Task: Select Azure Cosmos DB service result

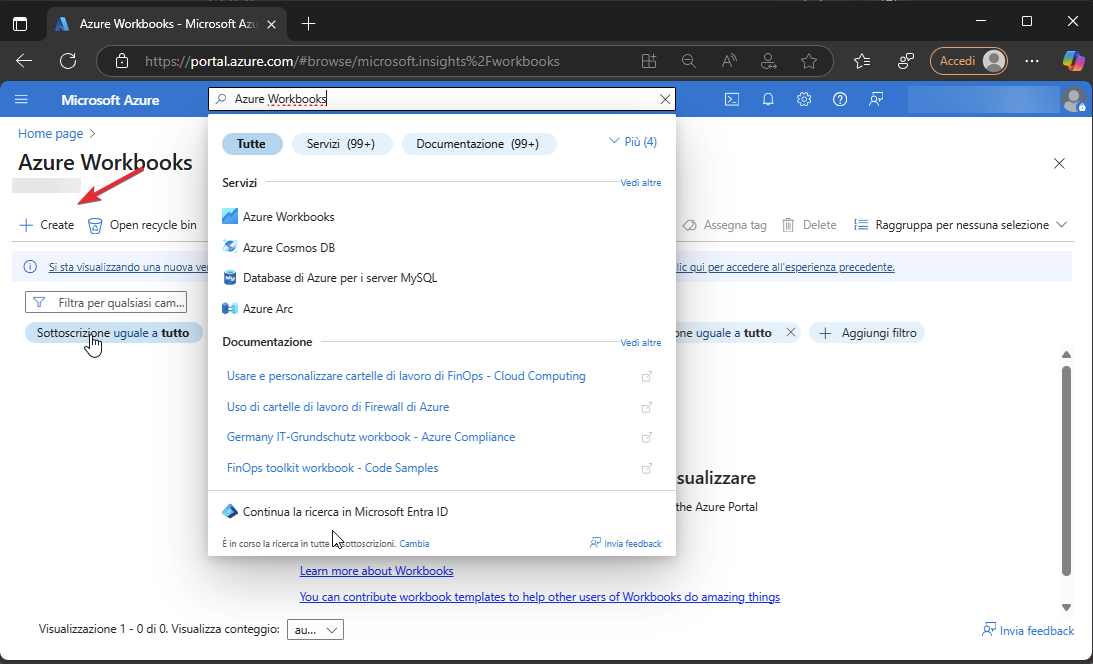Action: 288,248
